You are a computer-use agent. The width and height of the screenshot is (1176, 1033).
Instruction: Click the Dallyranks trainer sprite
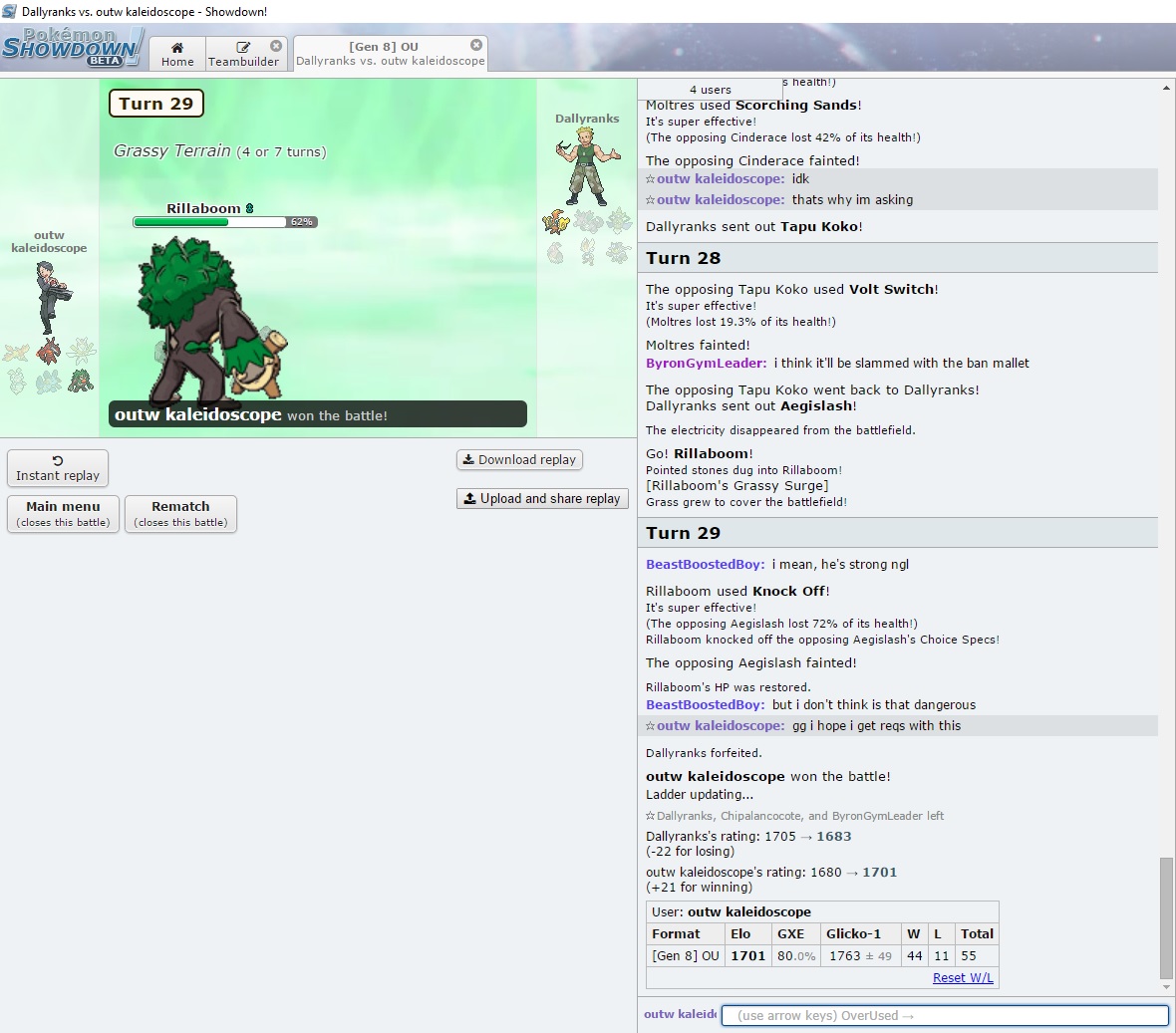click(587, 167)
